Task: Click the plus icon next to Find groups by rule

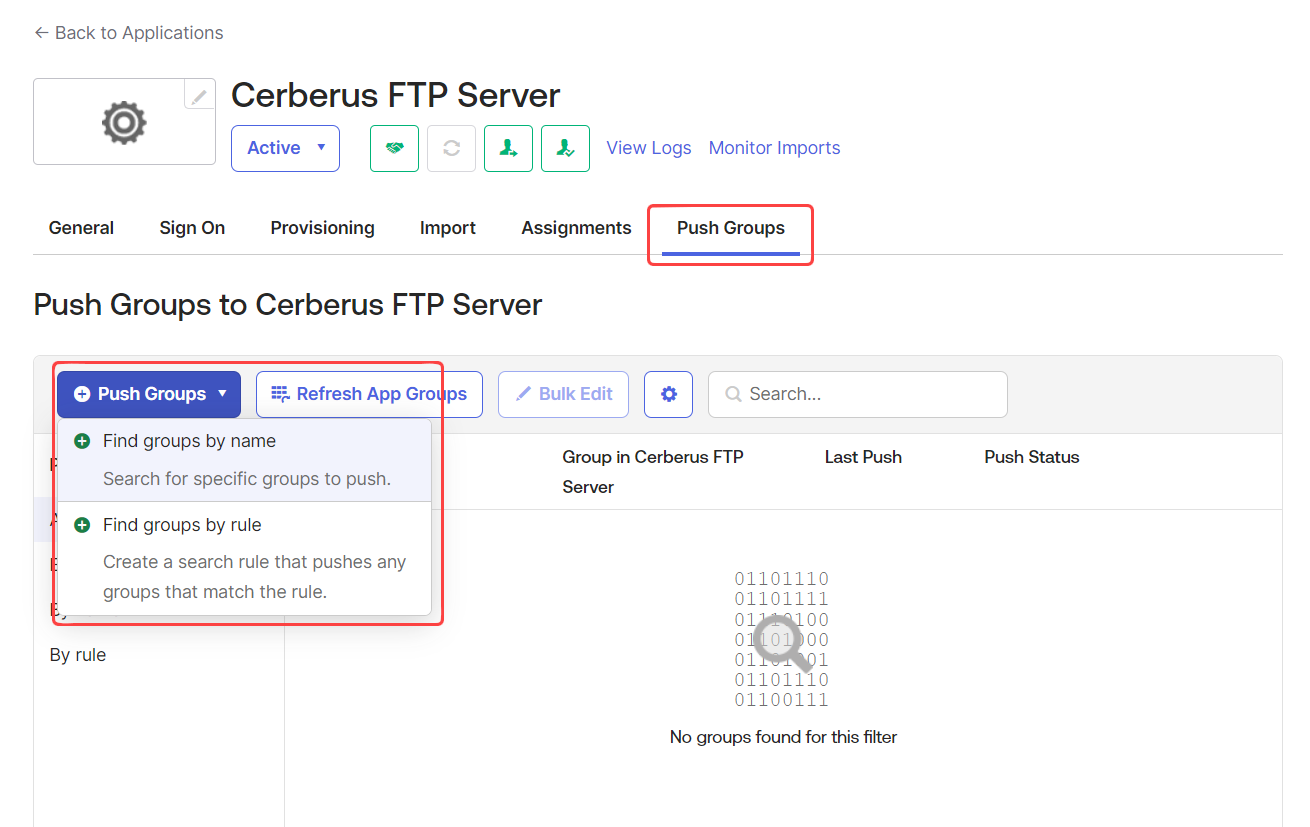Action: (82, 525)
